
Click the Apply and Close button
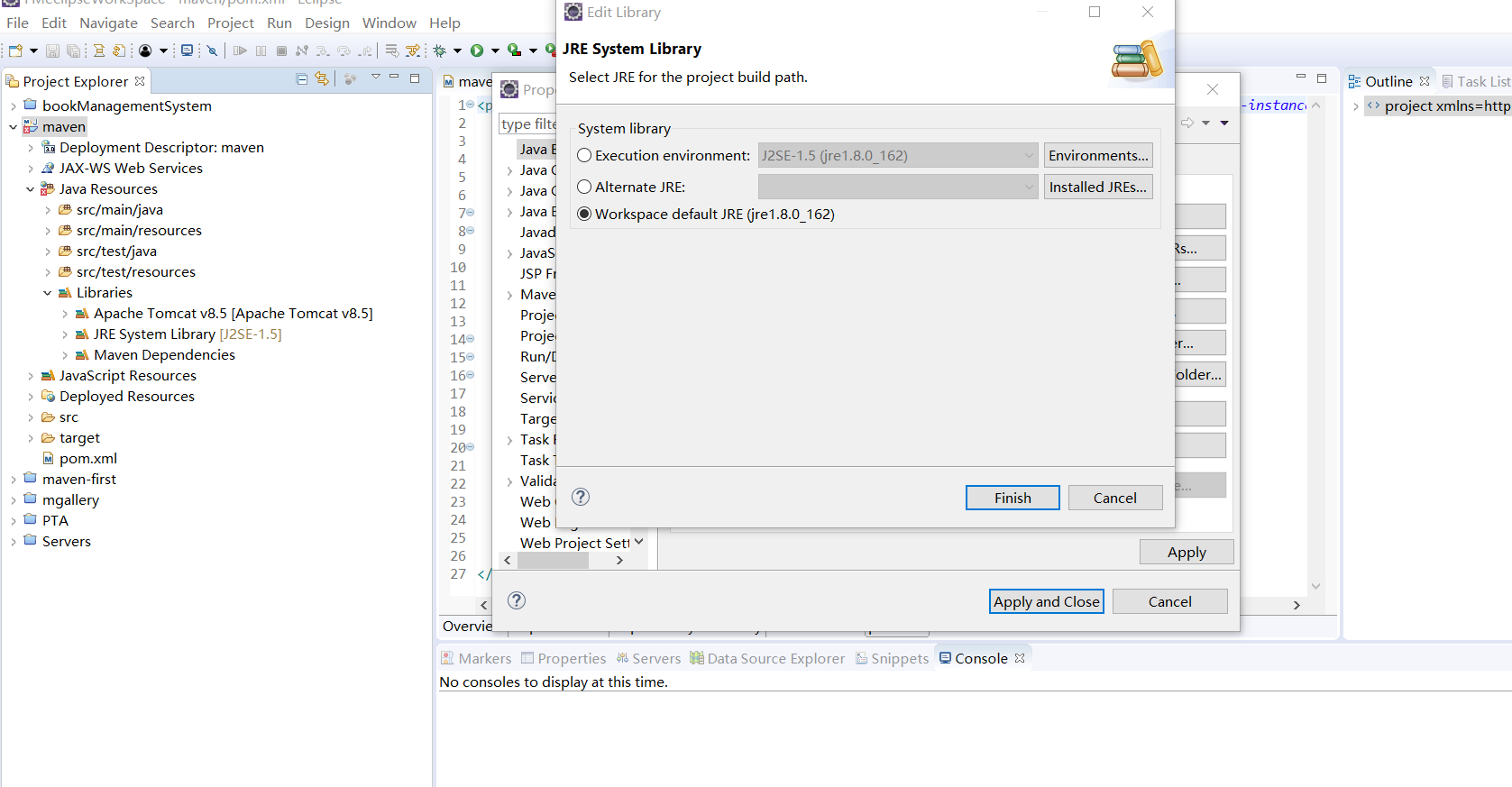[x=1047, y=601]
